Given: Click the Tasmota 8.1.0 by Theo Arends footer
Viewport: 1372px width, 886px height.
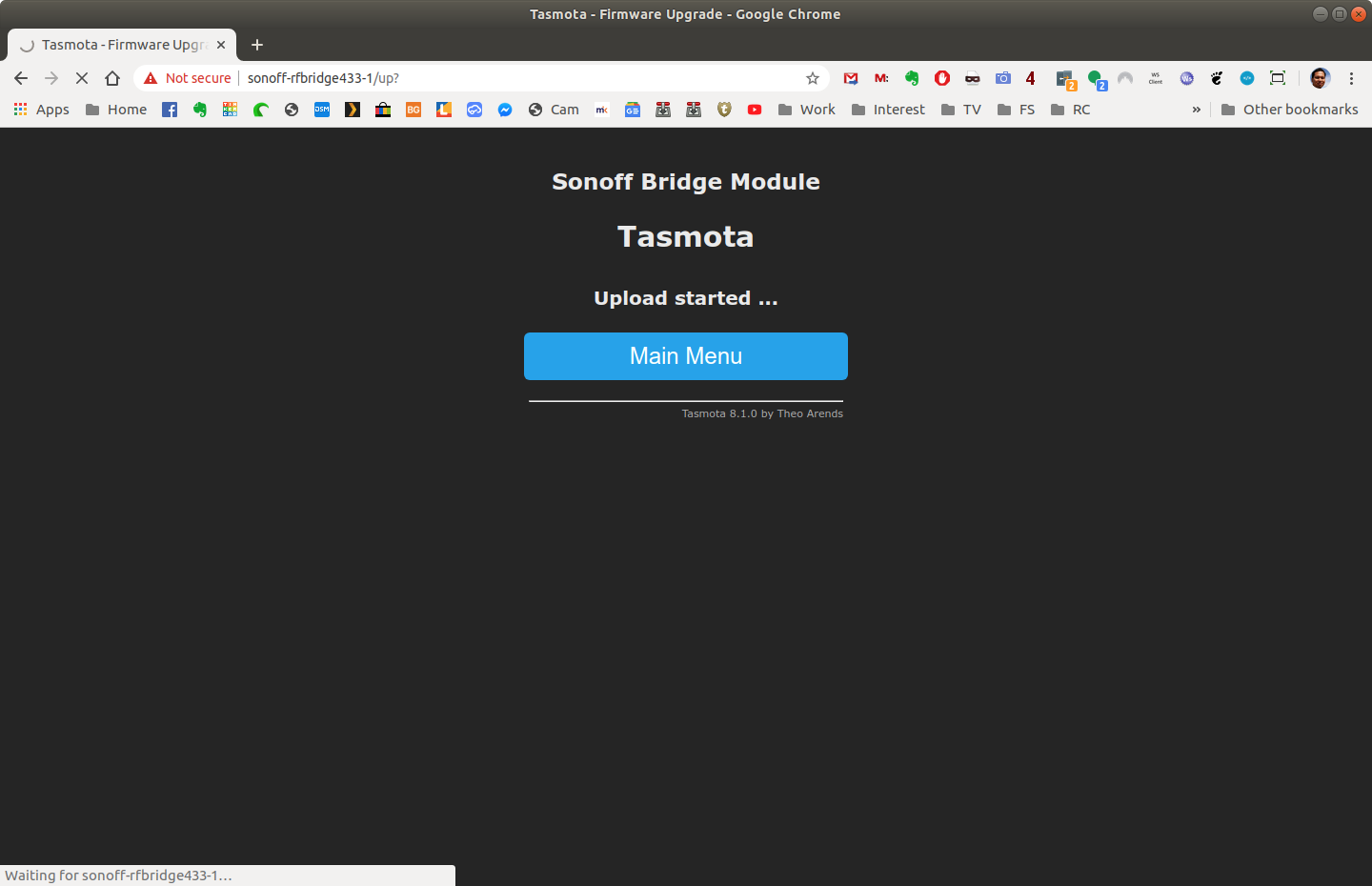Looking at the screenshot, I should (x=762, y=413).
